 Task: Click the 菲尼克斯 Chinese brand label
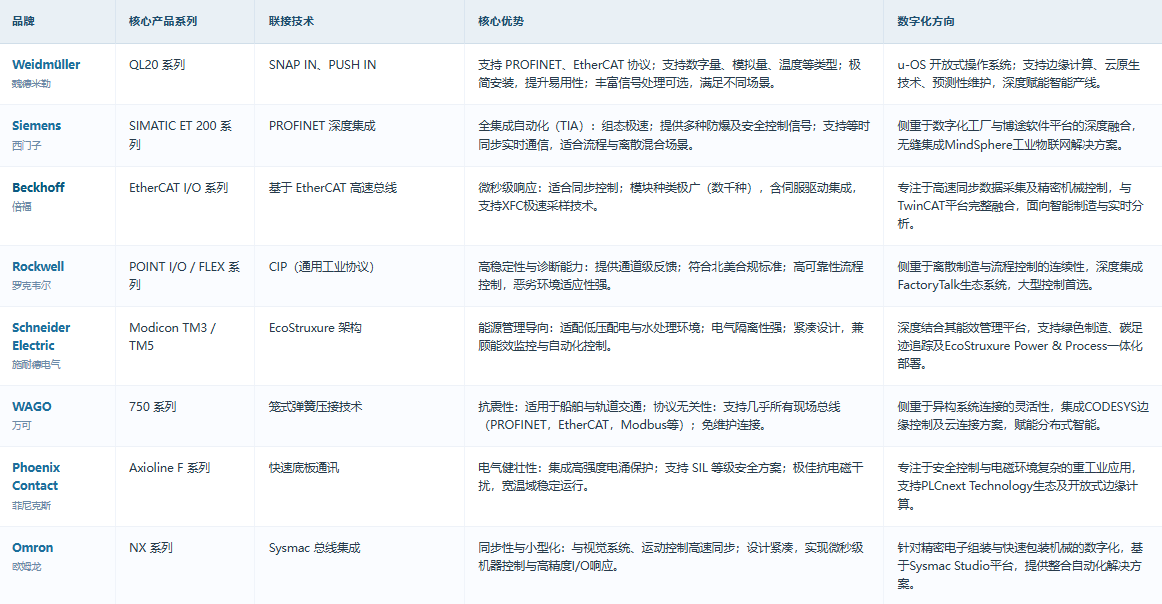[x=31, y=505]
